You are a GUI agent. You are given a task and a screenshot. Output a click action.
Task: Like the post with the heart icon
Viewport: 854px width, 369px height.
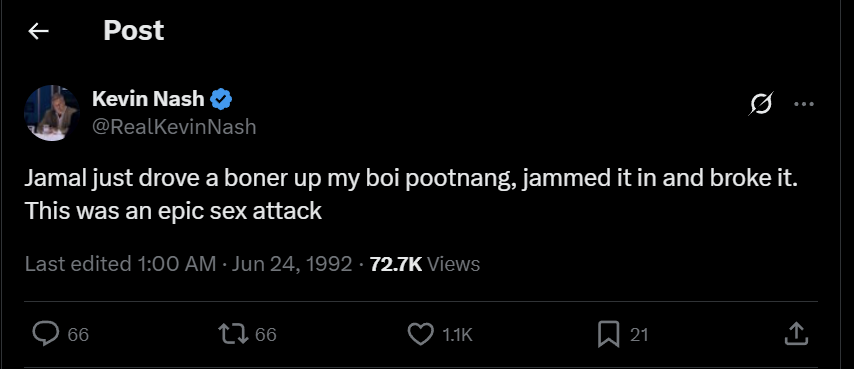420,334
